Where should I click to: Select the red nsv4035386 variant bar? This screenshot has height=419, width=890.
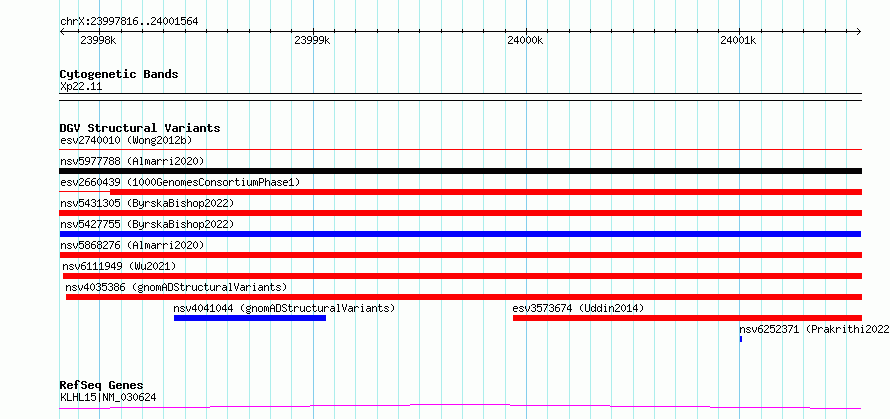tap(464, 297)
